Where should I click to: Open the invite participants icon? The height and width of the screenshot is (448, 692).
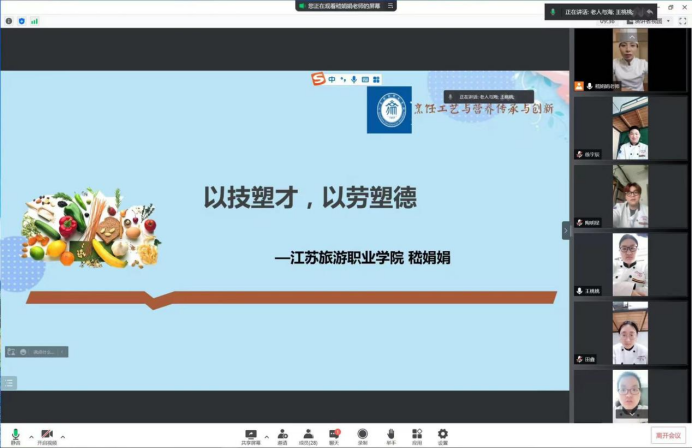click(x=282, y=437)
